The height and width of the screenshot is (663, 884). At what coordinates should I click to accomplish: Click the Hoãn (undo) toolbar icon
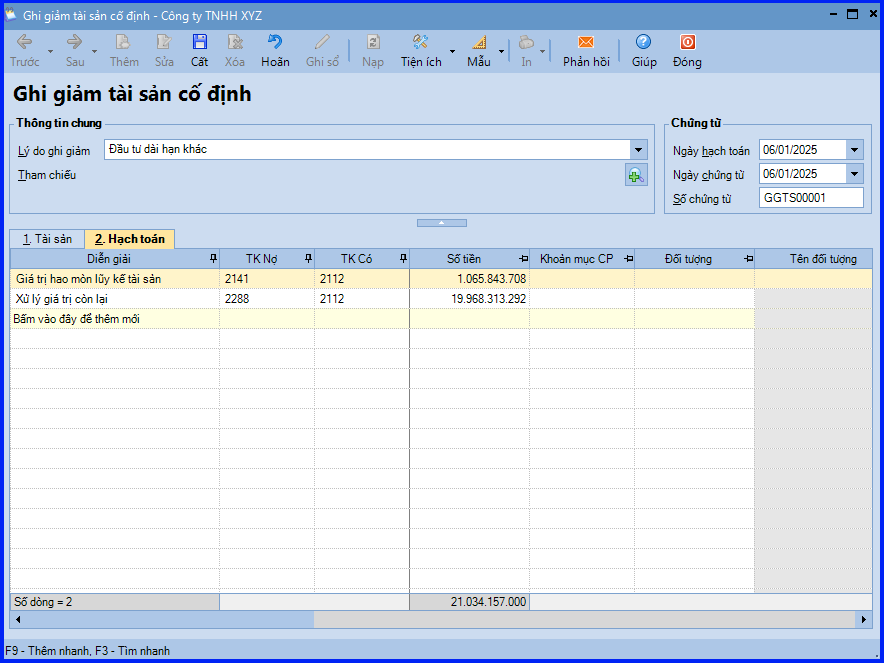click(x=275, y=43)
